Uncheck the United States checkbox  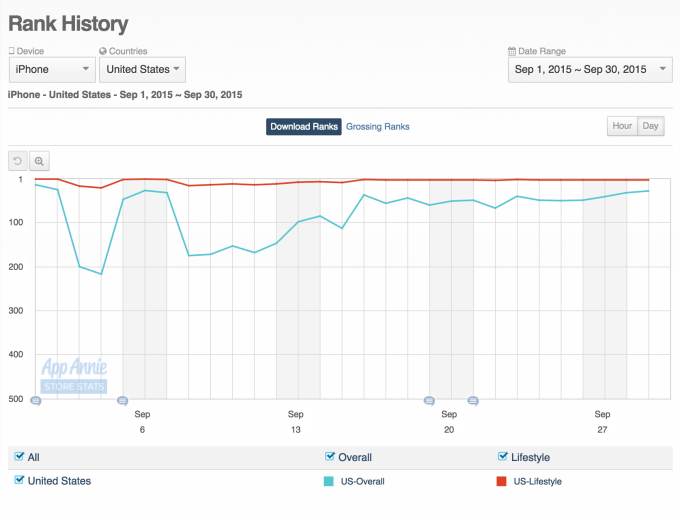[x=20, y=481]
